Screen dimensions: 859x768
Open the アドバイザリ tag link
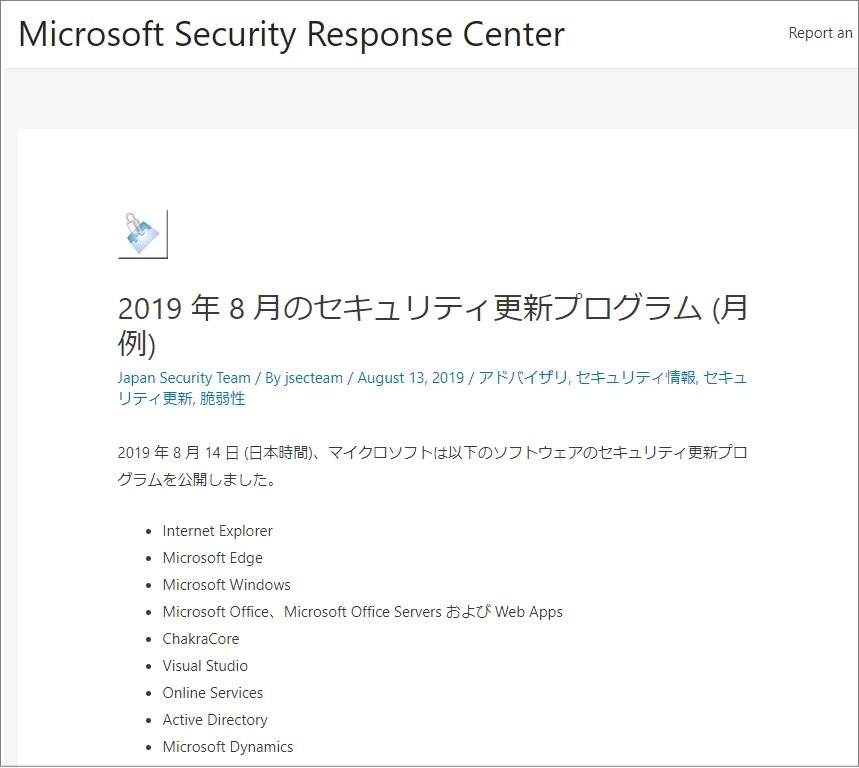pyautogui.click(x=522, y=378)
